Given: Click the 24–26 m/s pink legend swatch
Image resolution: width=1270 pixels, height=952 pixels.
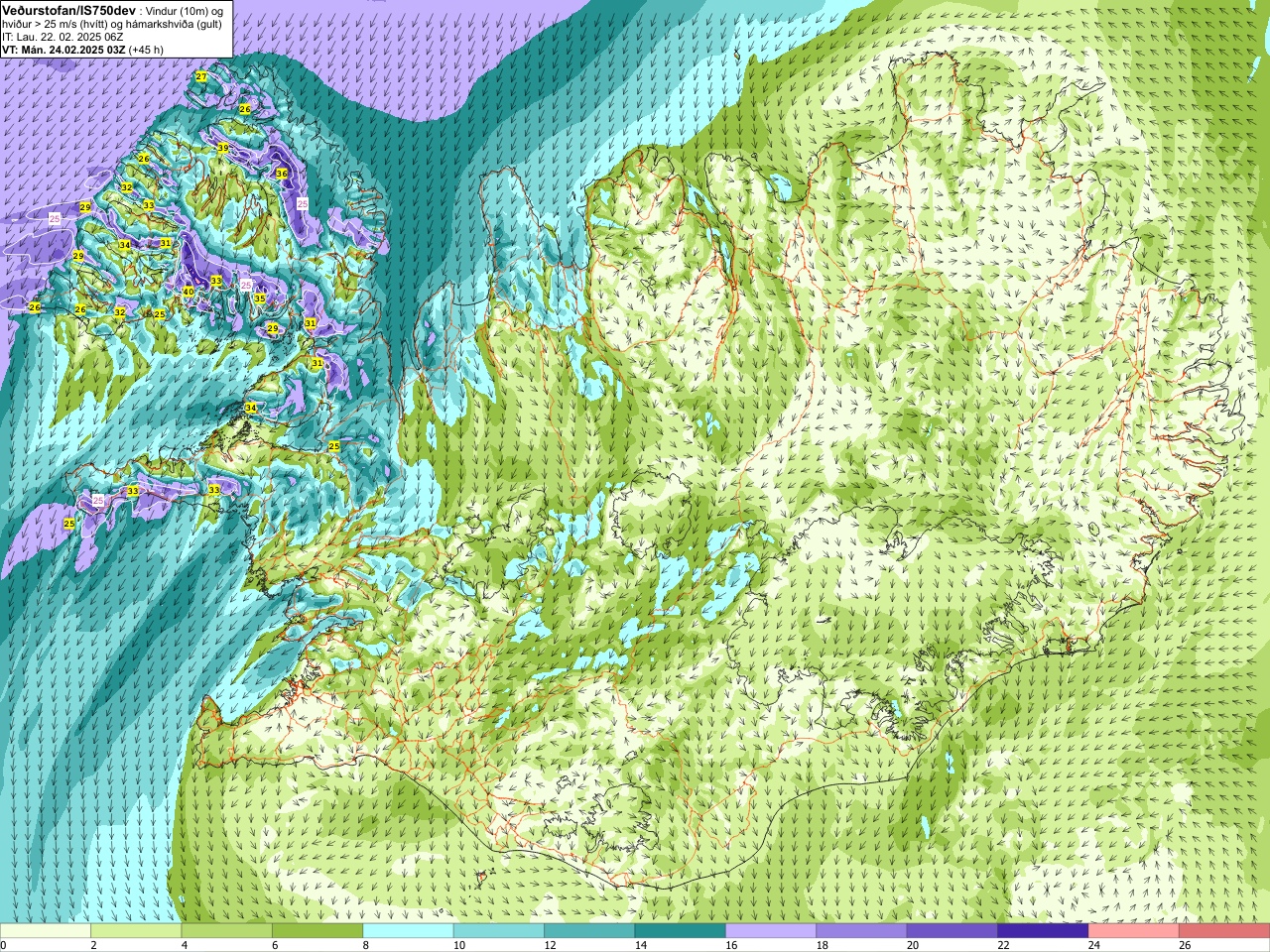Looking at the screenshot, I should coord(1133,931).
